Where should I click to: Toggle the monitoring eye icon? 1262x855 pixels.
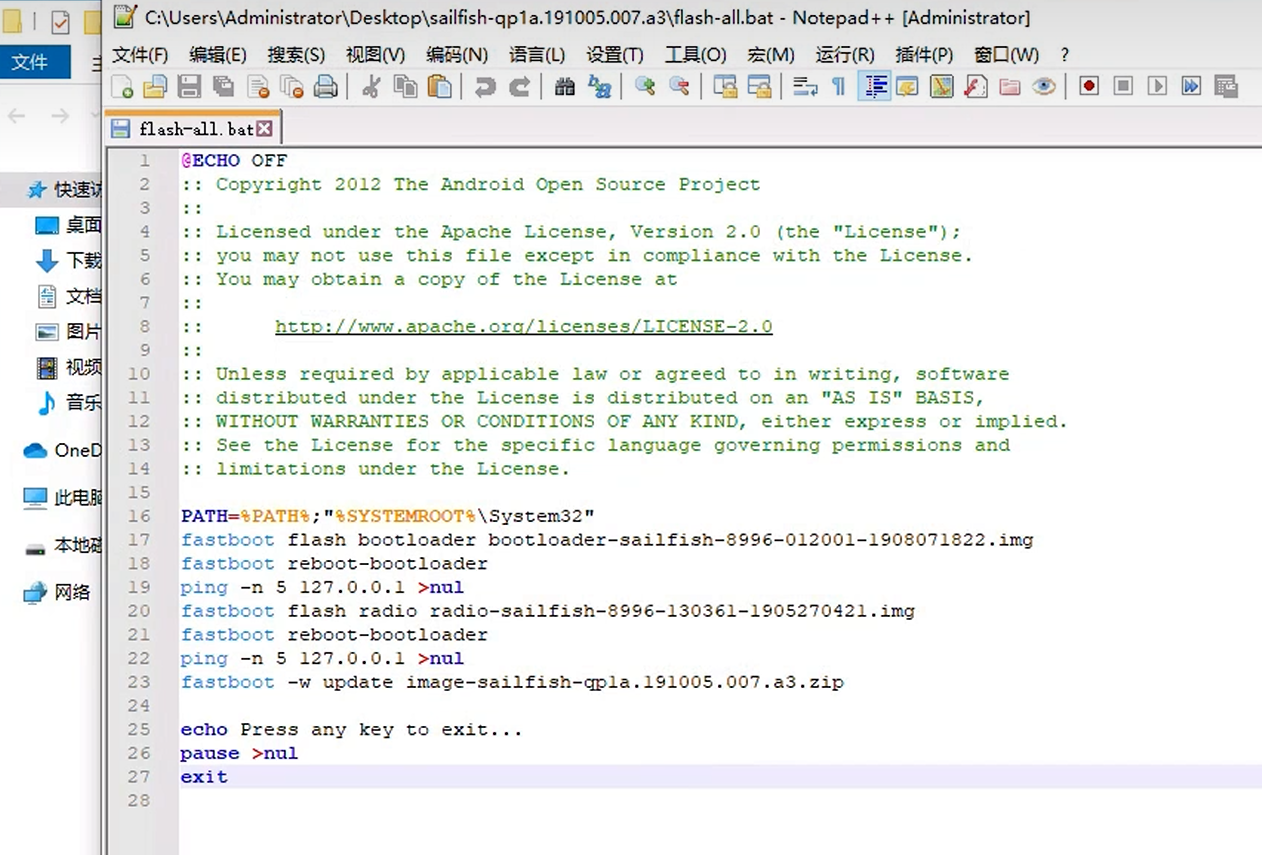[x=1044, y=87]
